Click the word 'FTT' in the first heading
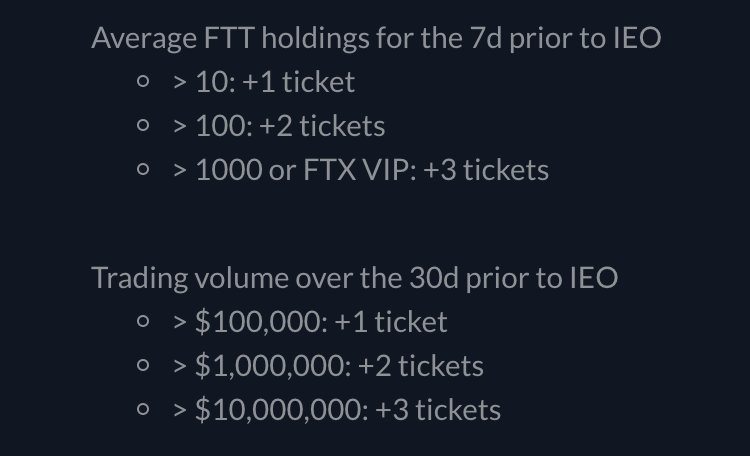 point(229,38)
